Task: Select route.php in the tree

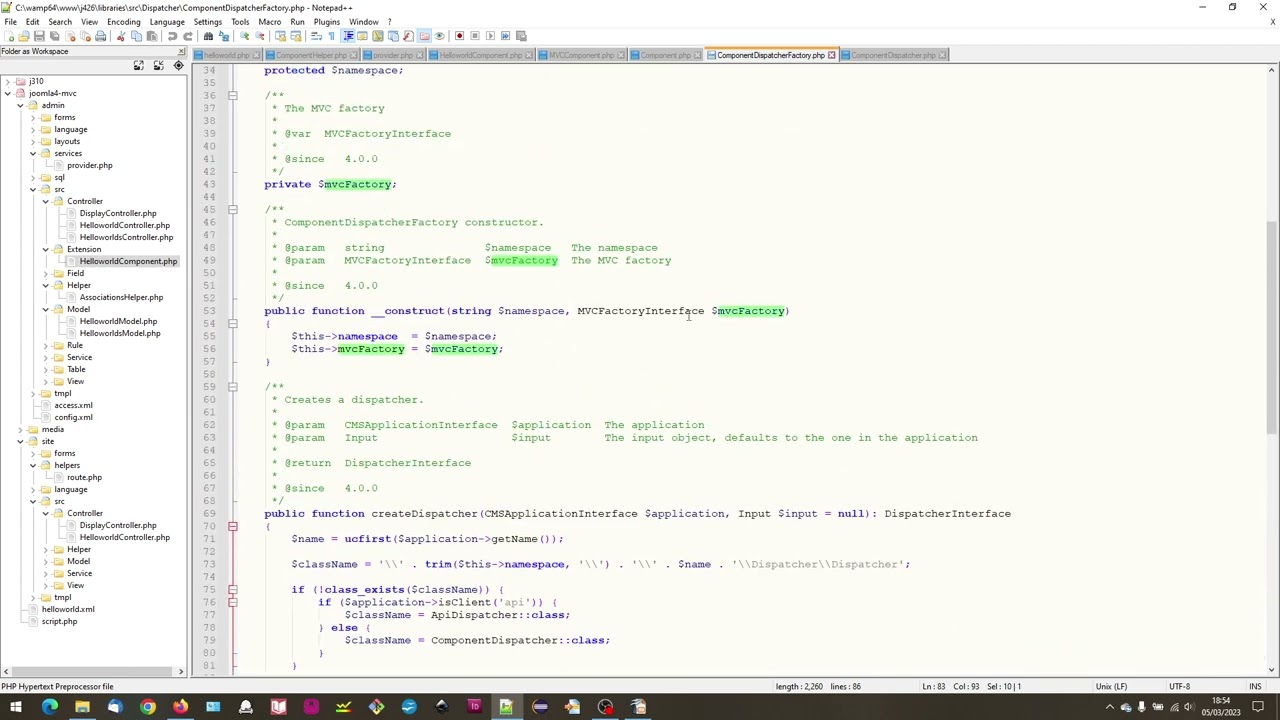Action: [84, 477]
